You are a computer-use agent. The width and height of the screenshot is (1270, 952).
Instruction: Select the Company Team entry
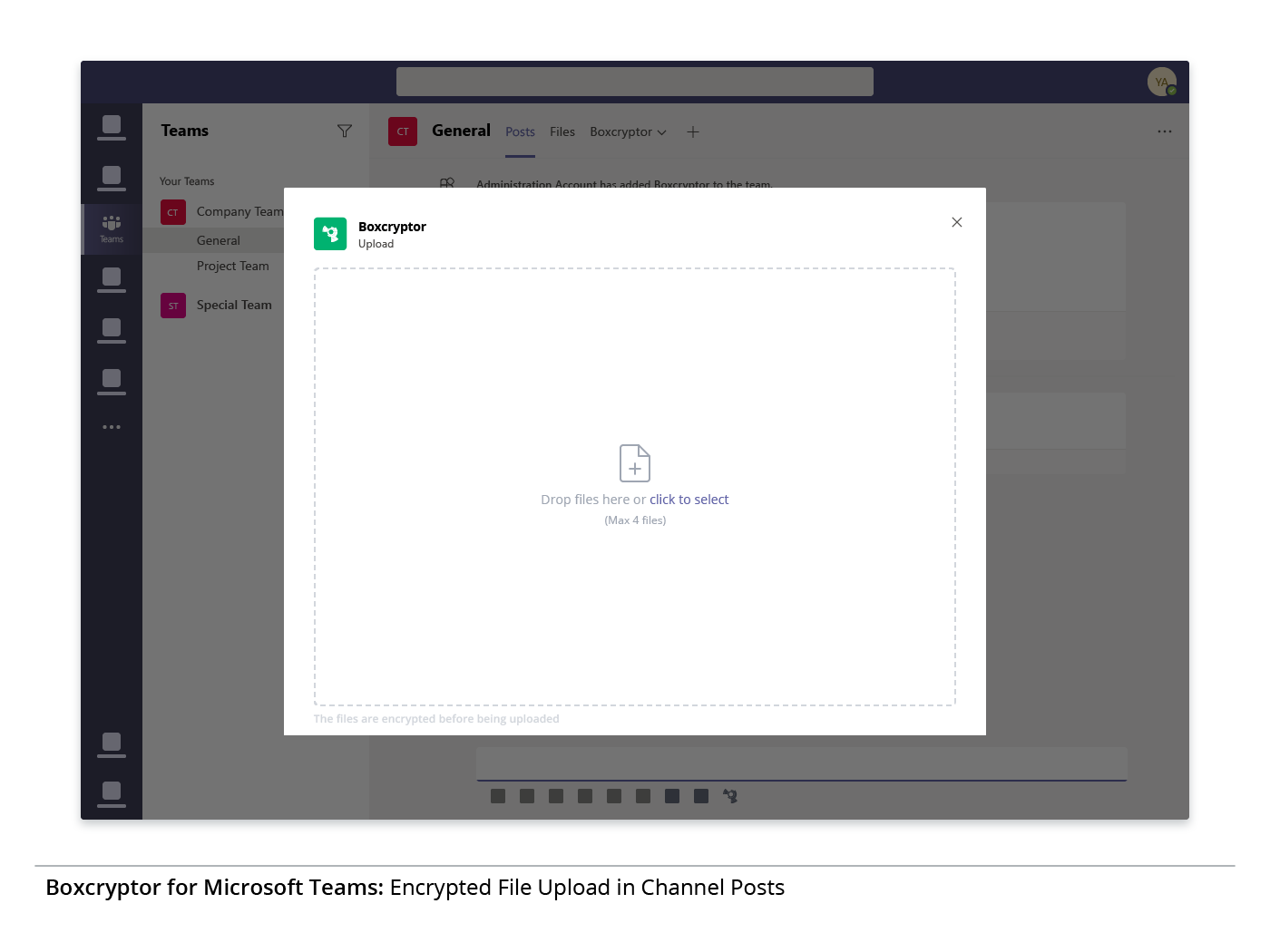tap(239, 211)
